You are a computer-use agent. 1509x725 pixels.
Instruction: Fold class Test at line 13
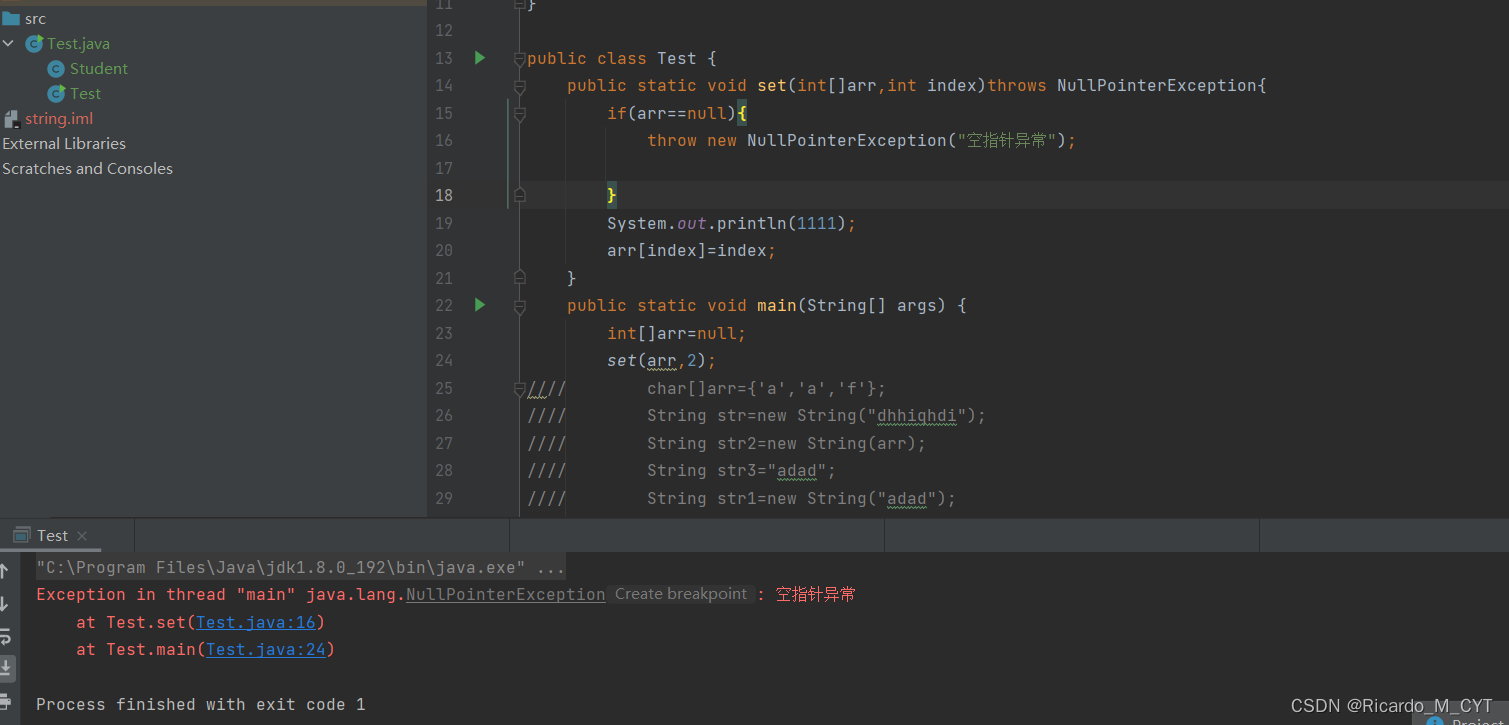(519, 58)
